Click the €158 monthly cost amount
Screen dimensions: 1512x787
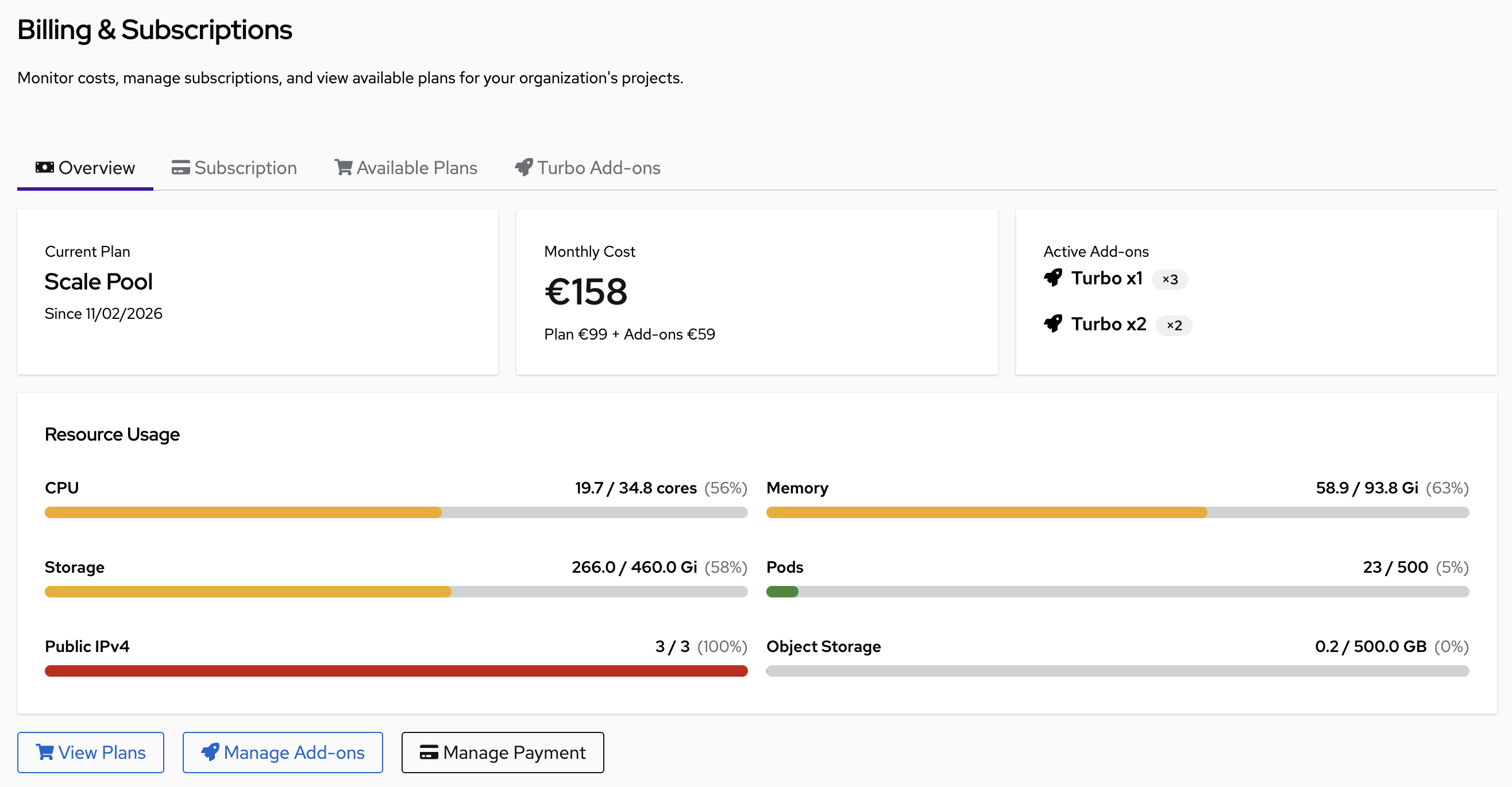(x=586, y=292)
